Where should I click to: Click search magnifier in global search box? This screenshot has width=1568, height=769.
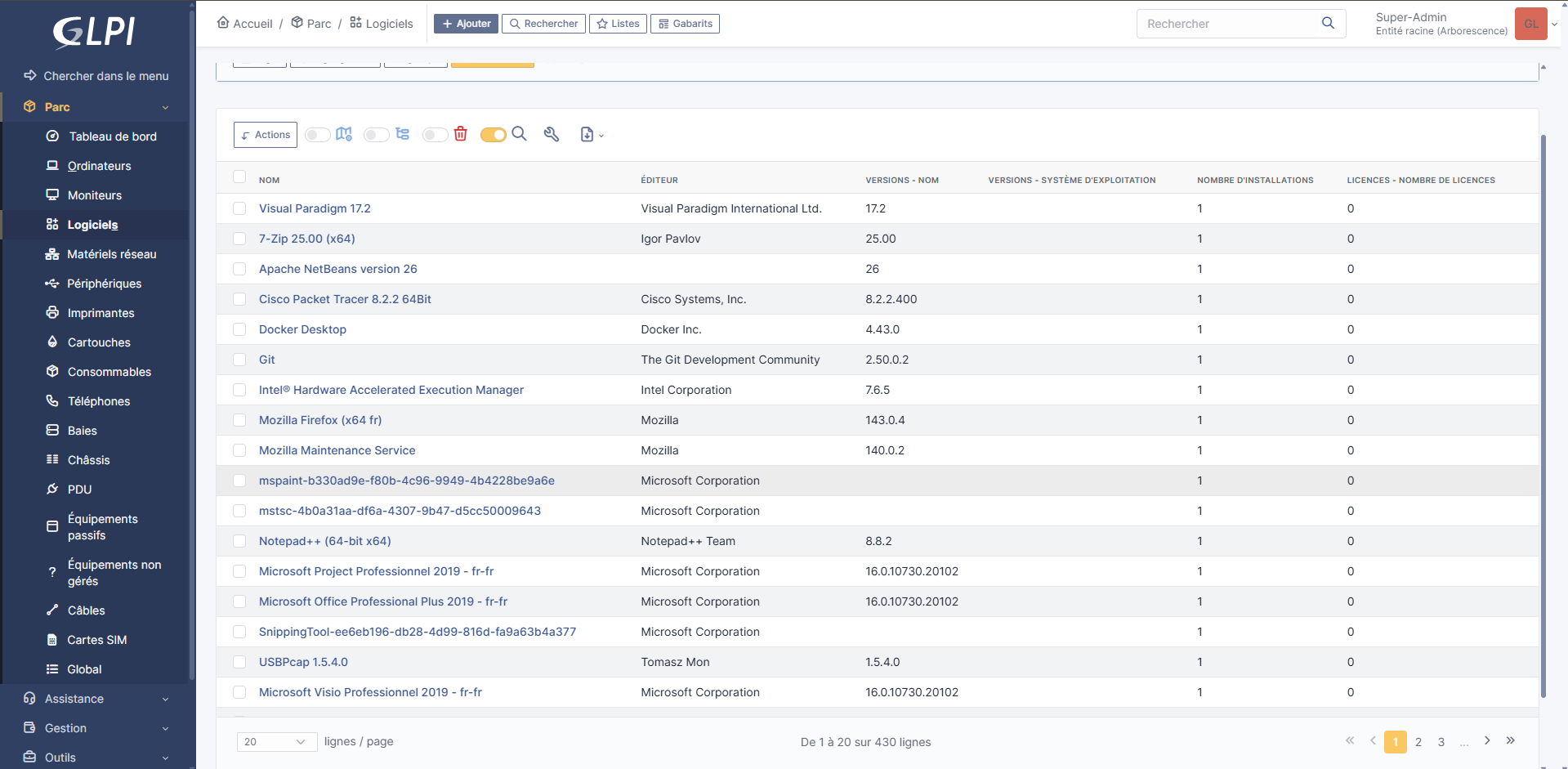(1328, 23)
